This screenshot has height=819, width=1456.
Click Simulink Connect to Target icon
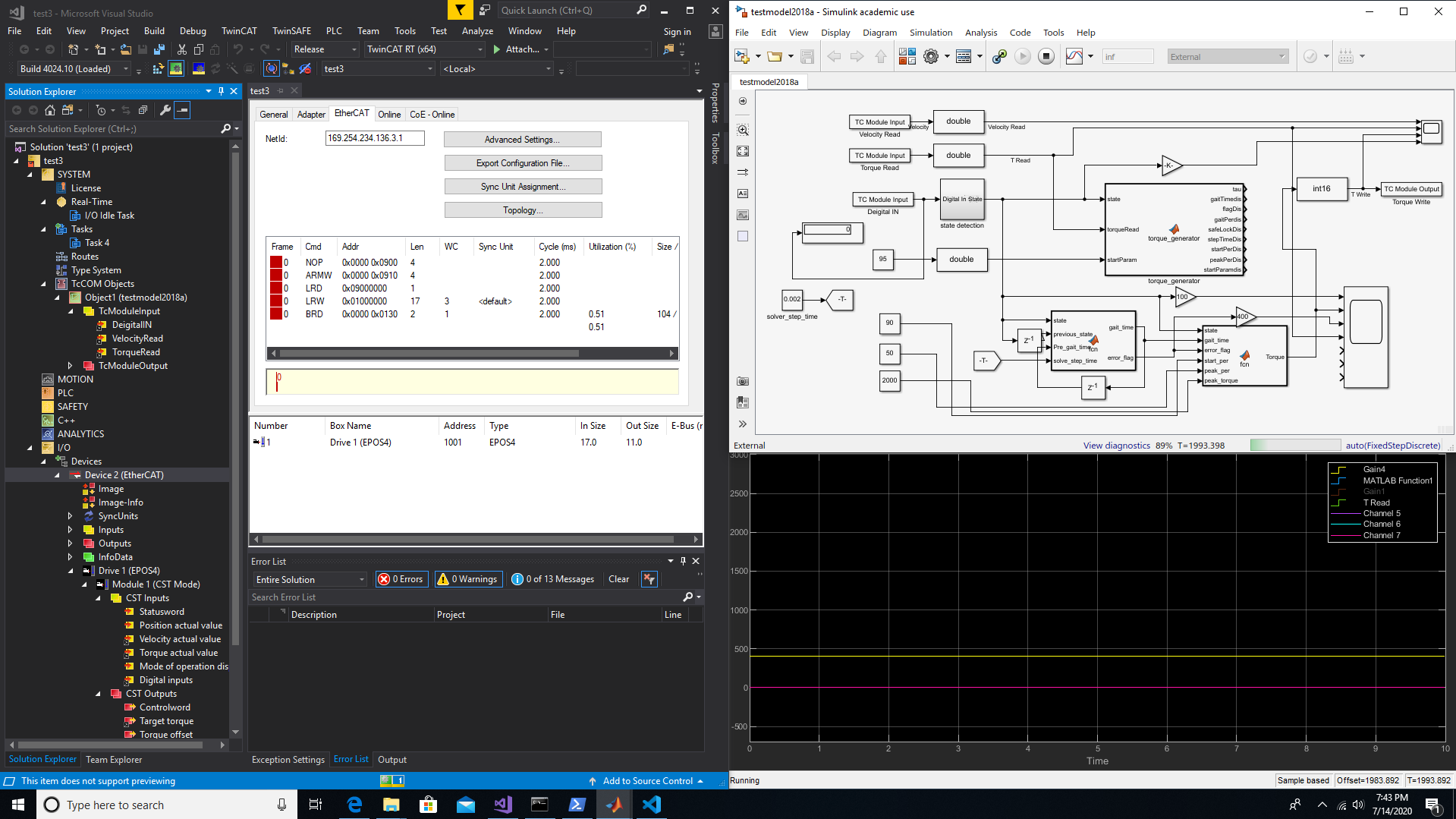tap(999, 56)
